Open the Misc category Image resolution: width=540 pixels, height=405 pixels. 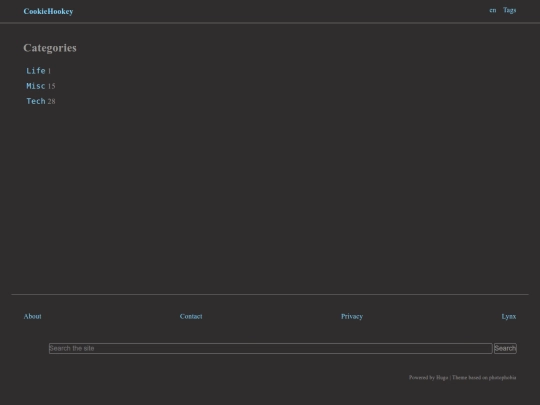click(36, 86)
